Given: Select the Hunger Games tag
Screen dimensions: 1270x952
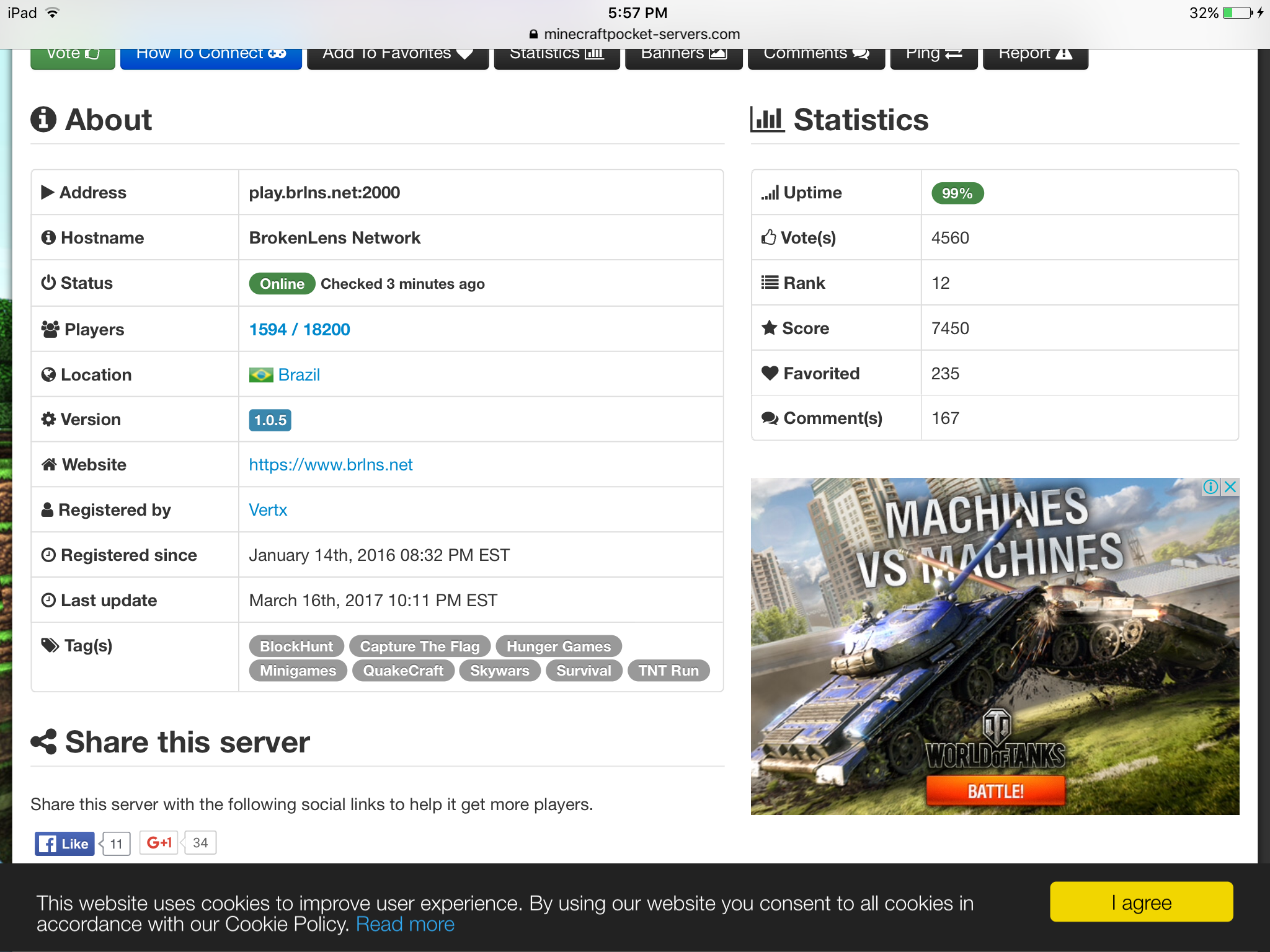Looking at the screenshot, I should click(x=559, y=646).
